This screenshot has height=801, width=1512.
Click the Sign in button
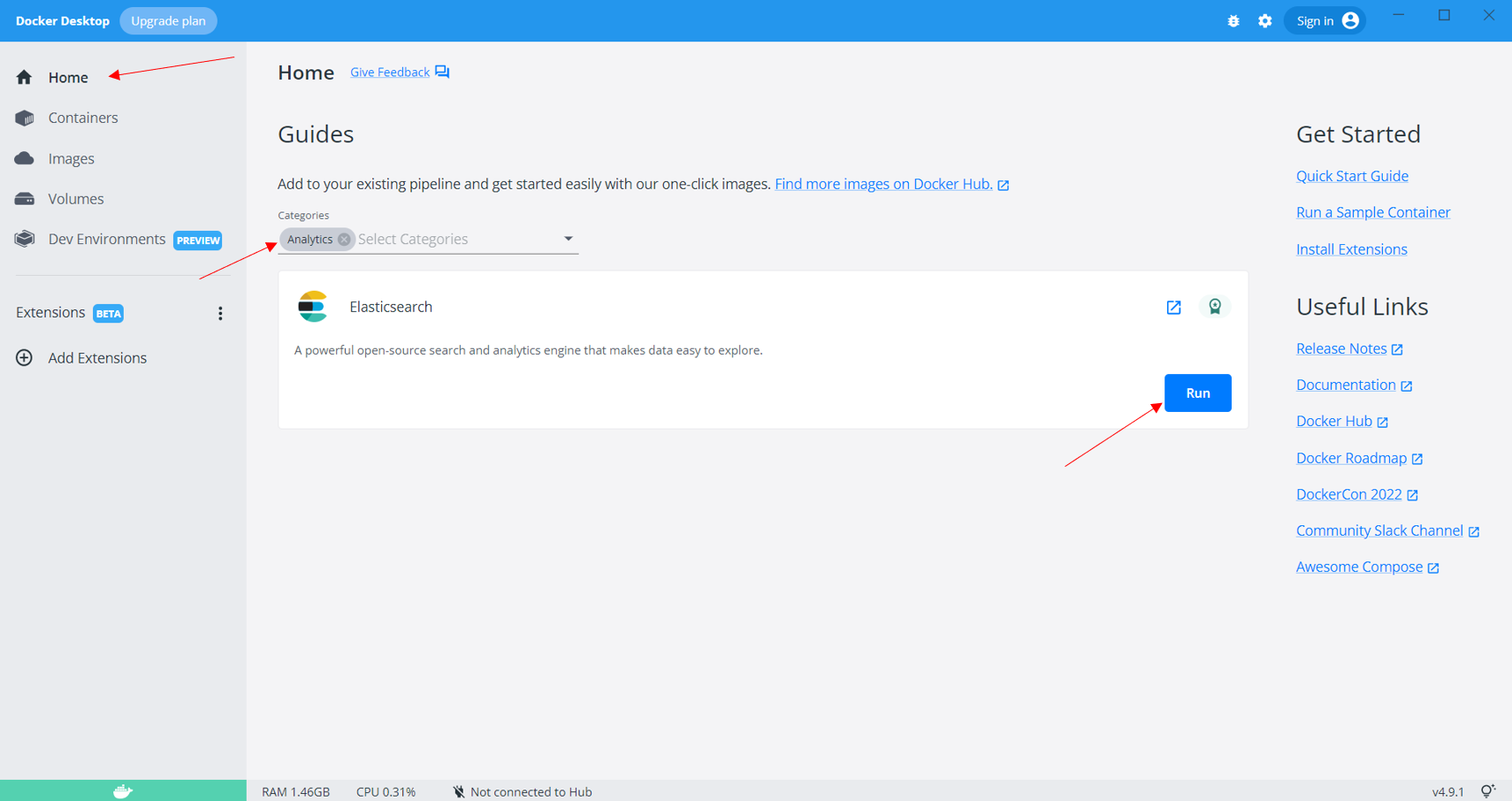[x=1325, y=20]
